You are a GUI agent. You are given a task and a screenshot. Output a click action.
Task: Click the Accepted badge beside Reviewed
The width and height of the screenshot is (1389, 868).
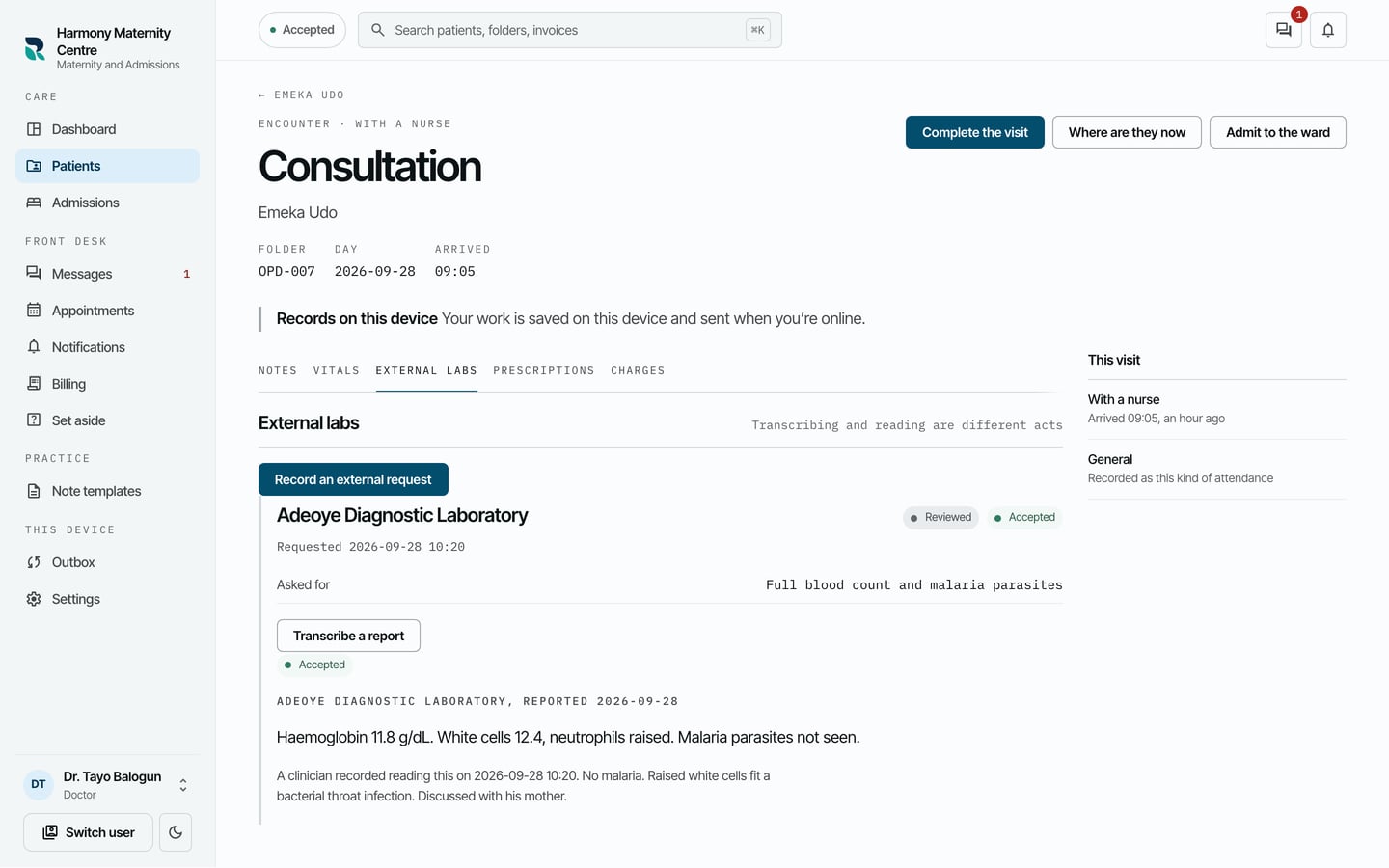click(1024, 518)
